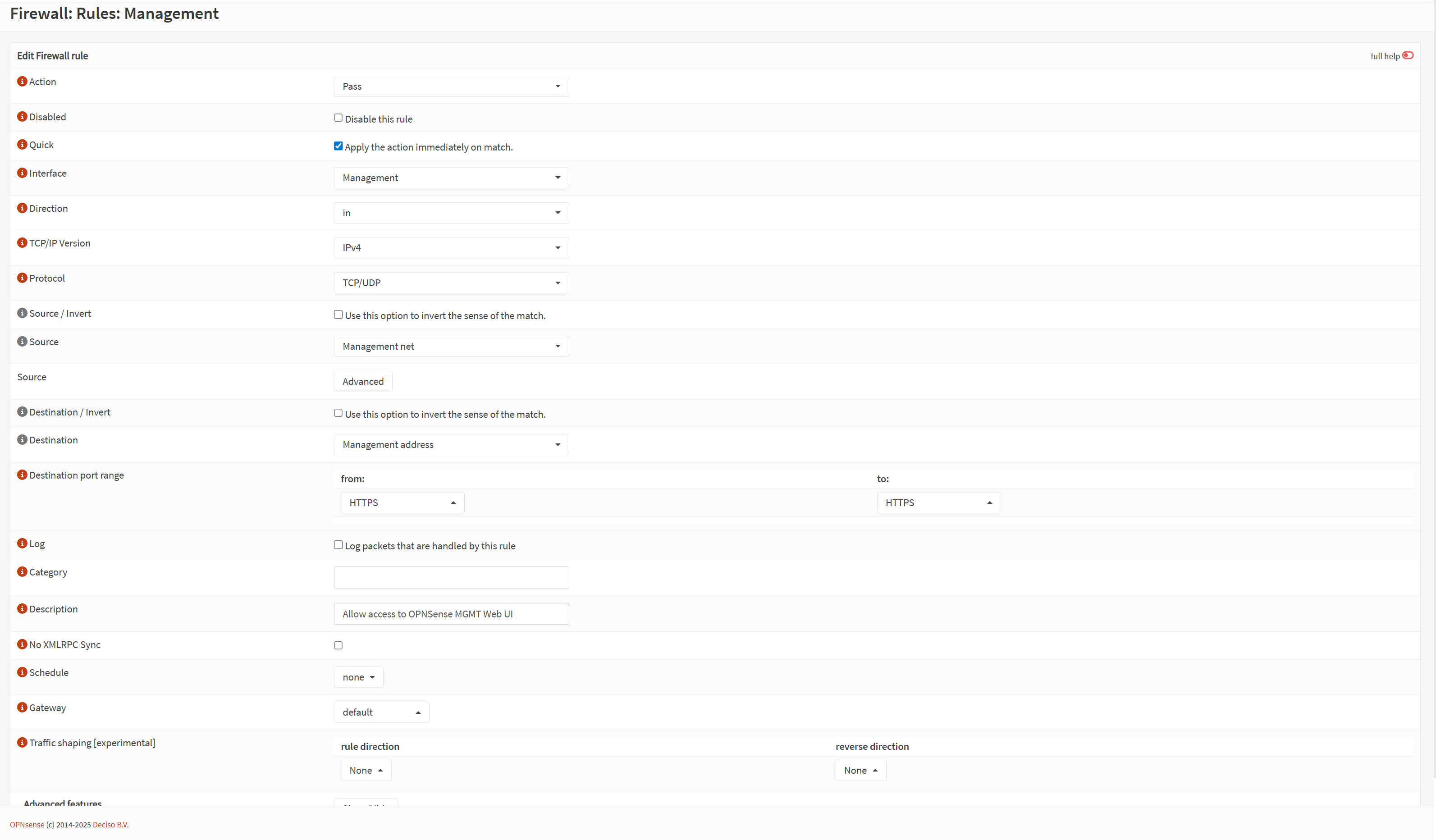
Task: Click the gray info icon next to Destination
Action: click(x=22, y=440)
